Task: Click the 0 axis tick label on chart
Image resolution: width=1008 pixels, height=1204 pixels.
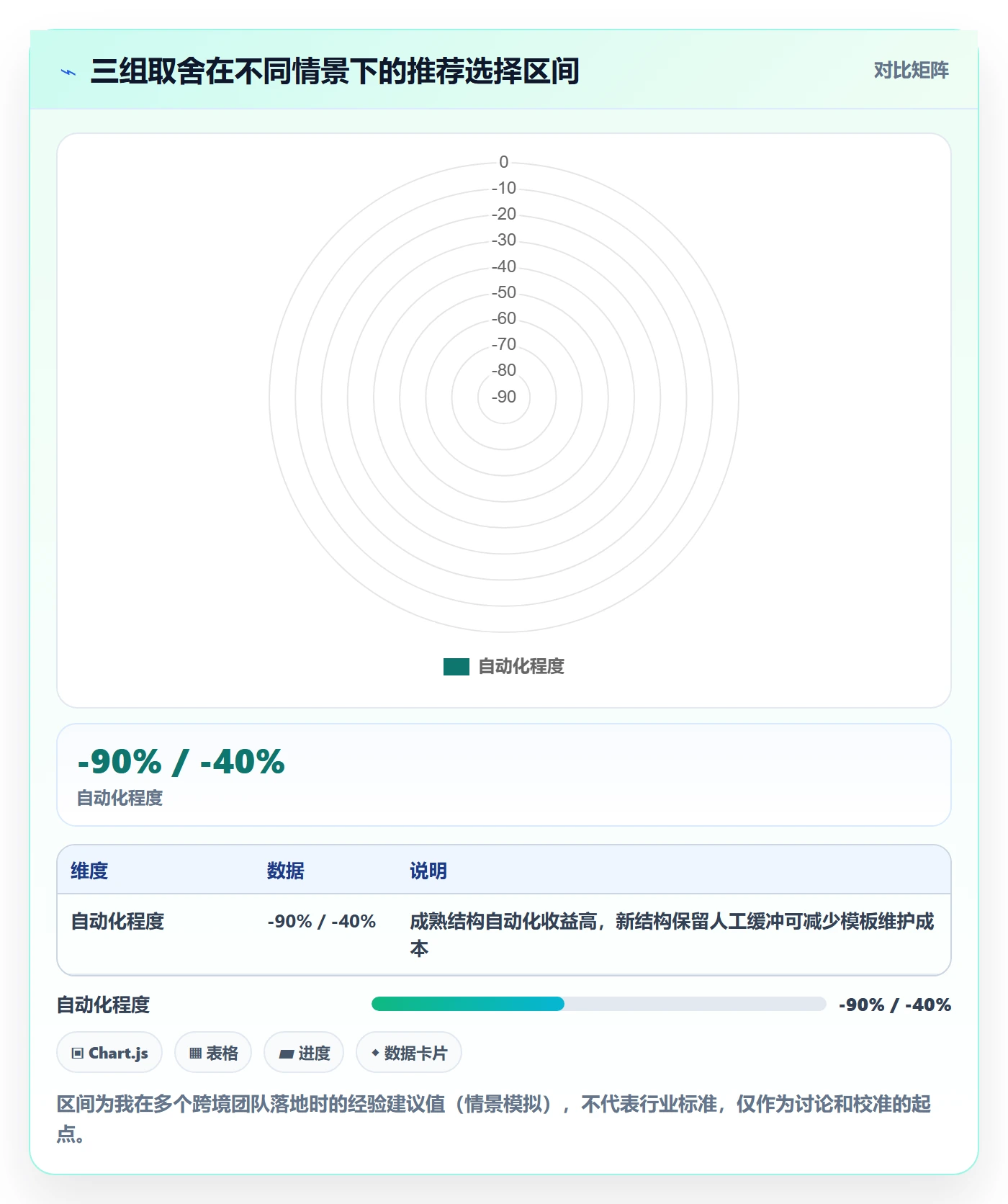Action: pos(504,162)
